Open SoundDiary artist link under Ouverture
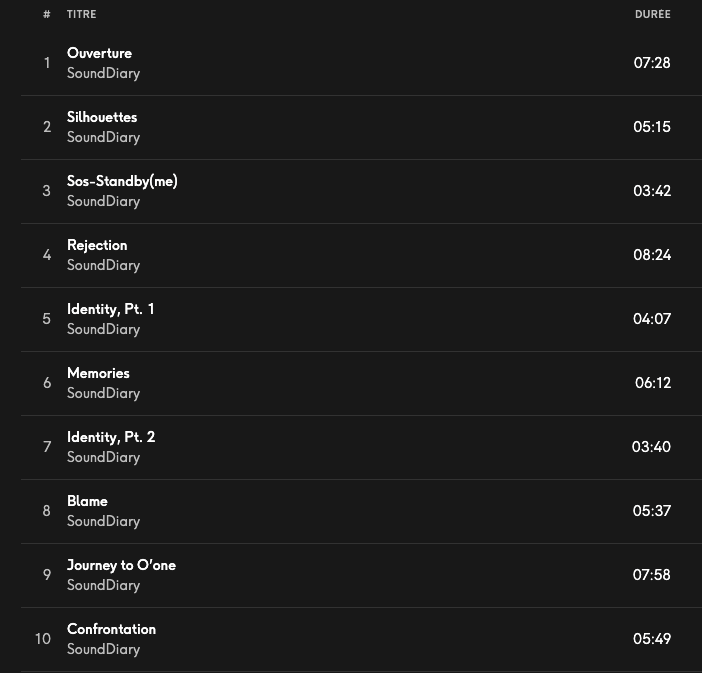Viewport: 702px width, 673px height. [103, 73]
